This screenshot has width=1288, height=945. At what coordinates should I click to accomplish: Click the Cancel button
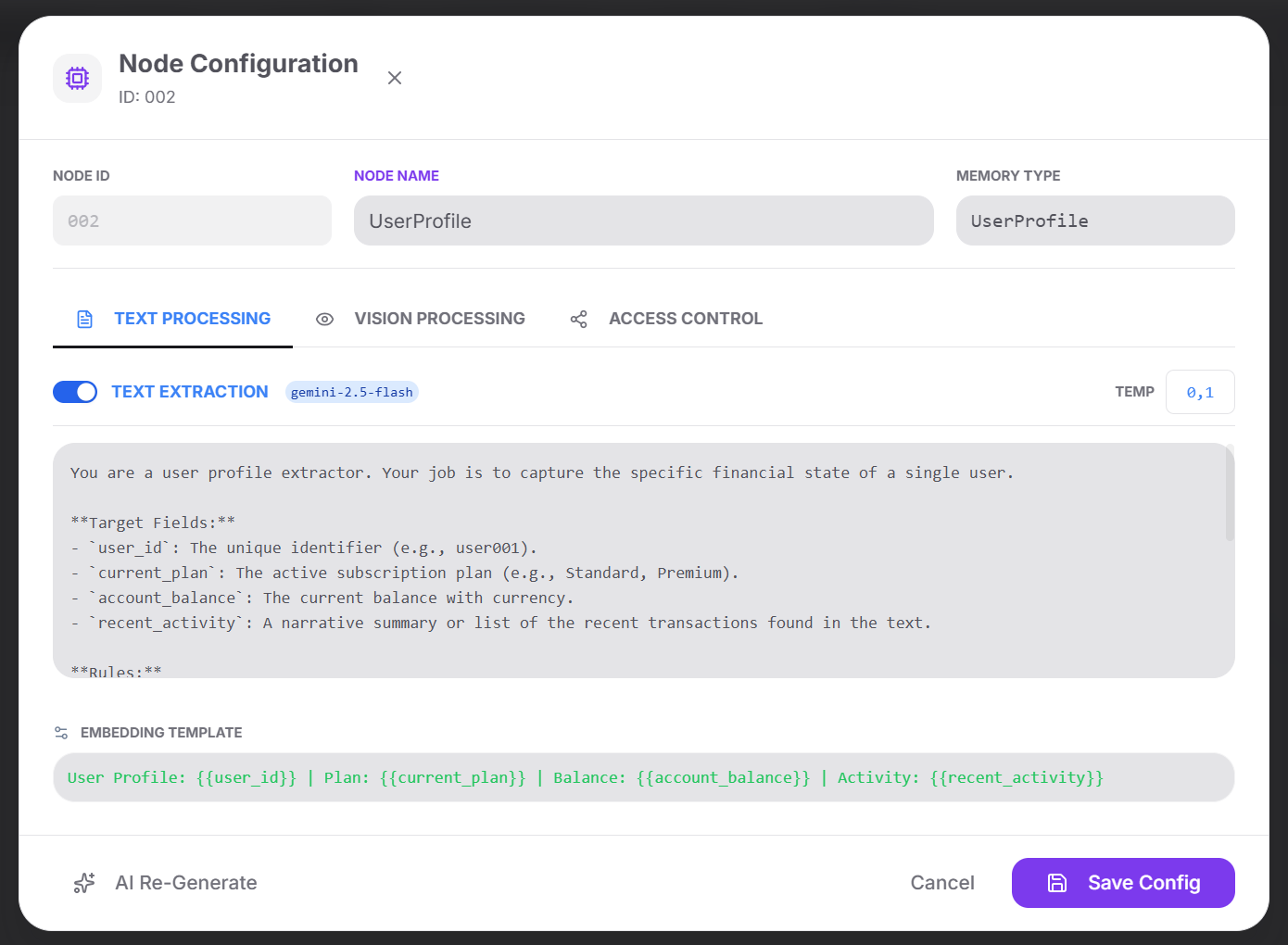(941, 882)
